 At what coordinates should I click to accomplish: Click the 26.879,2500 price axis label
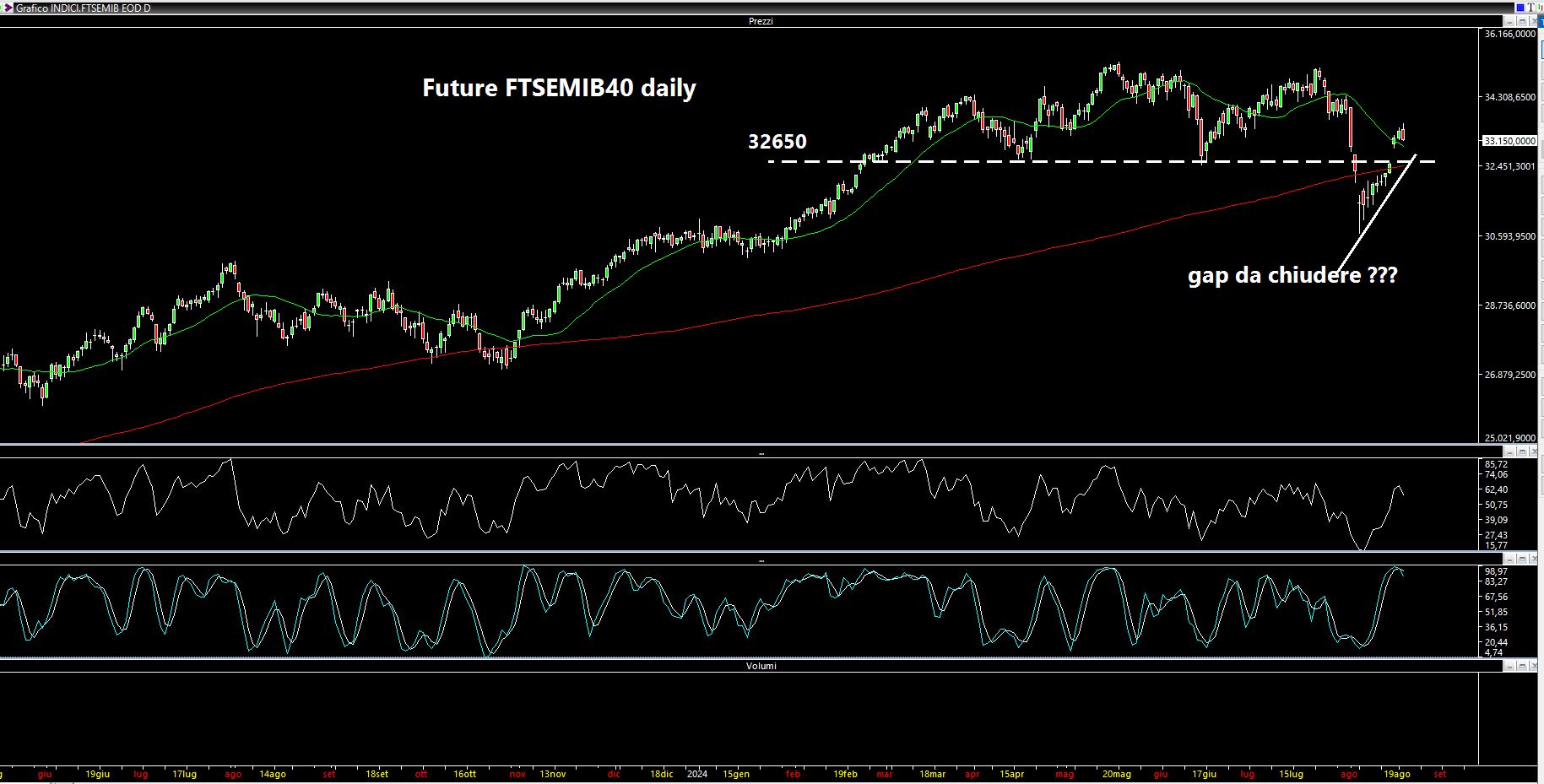click(1509, 375)
